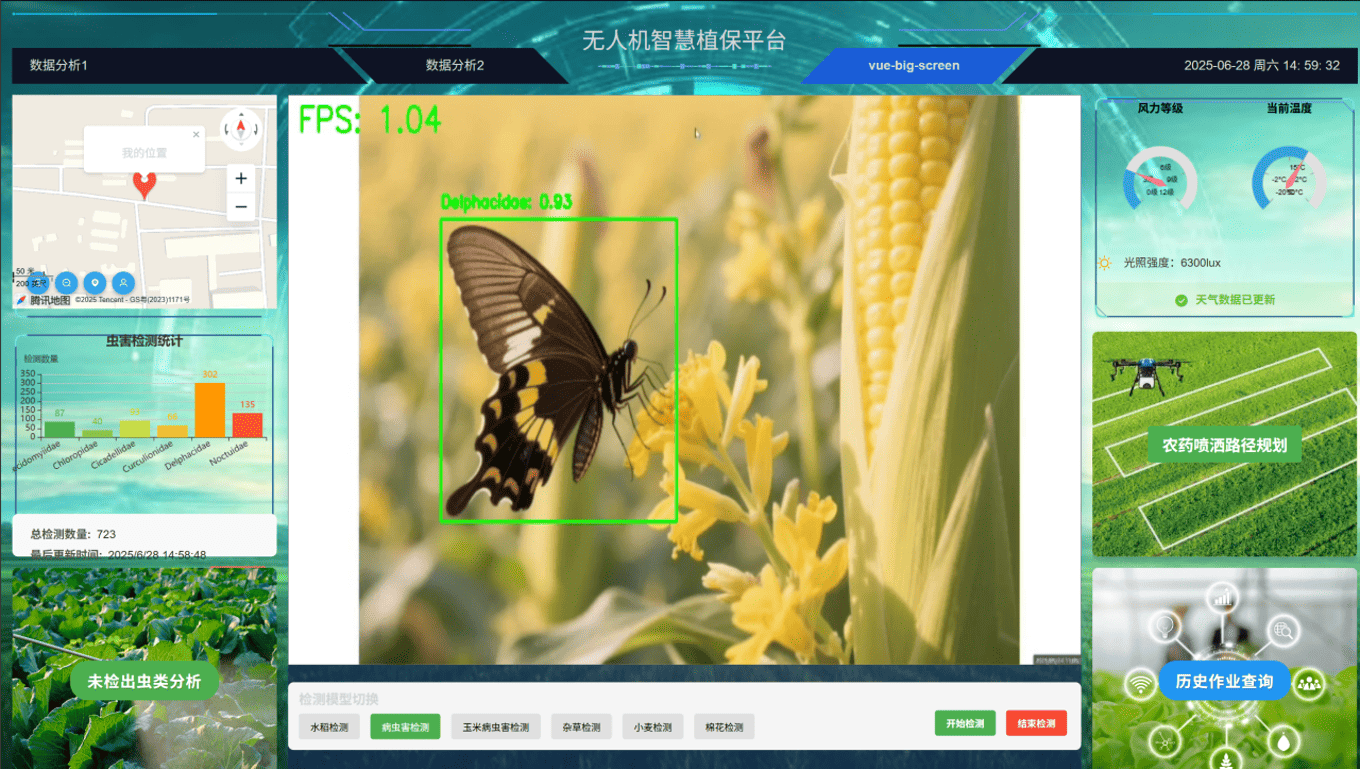
Task: Click bar-chart icon above 历史作业查询
Action: click(x=1221, y=598)
